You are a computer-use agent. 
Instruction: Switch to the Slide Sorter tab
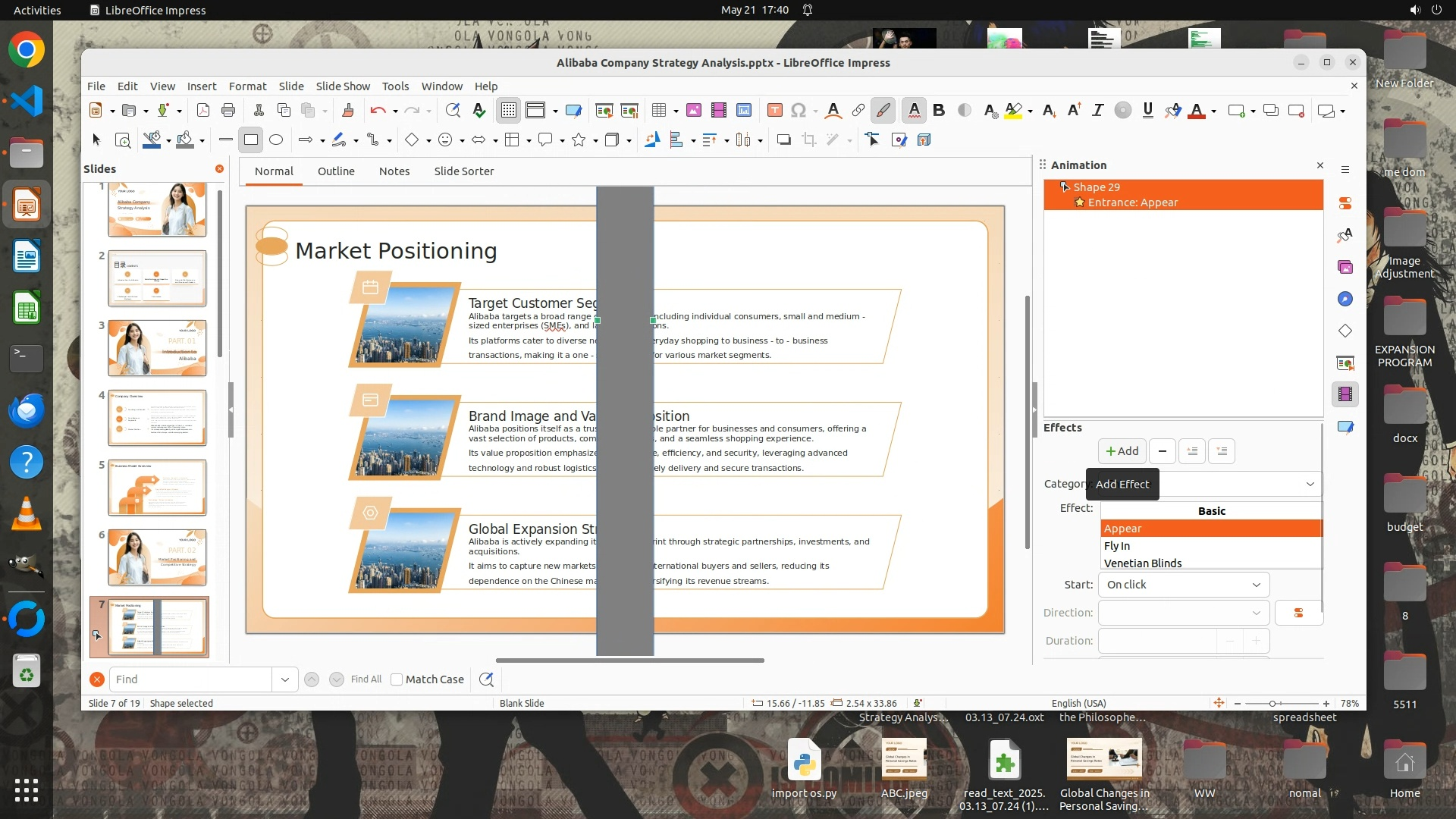tap(463, 171)
